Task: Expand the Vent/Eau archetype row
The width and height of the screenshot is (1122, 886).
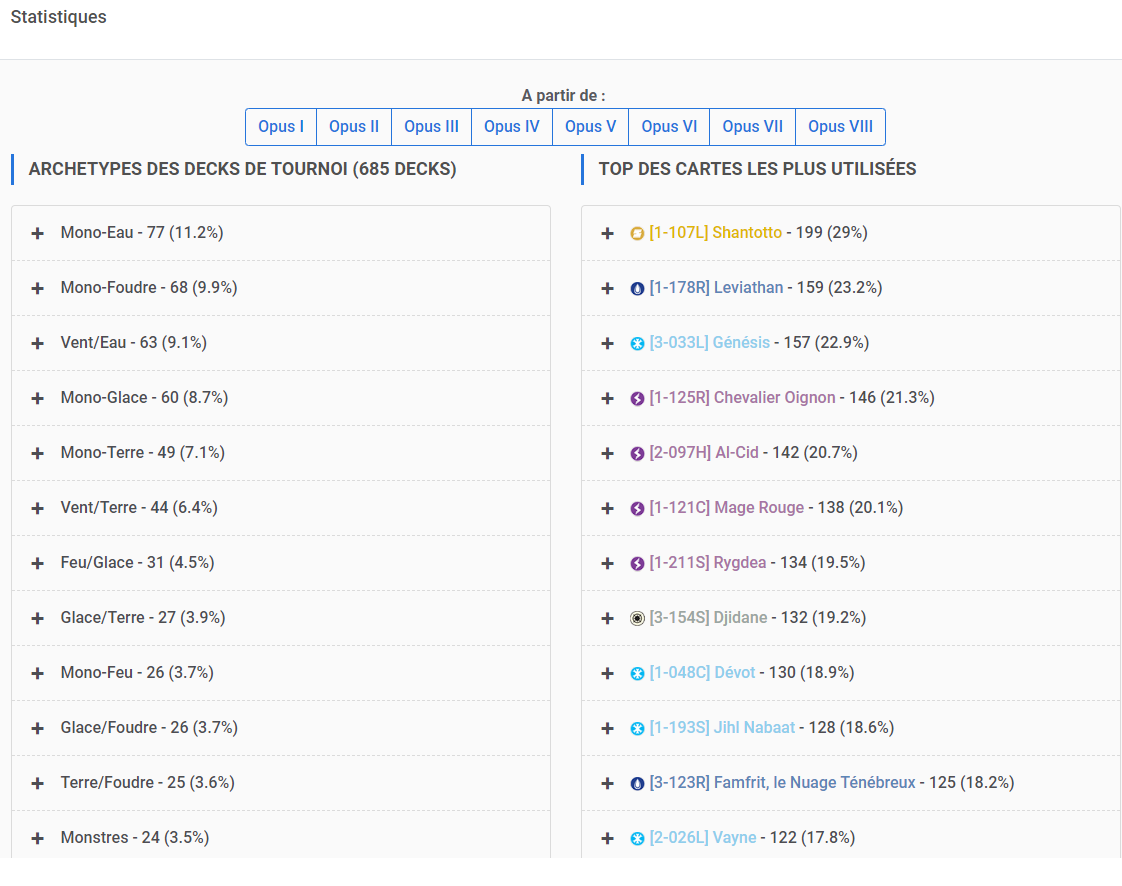Action: pyautogui.click(x=37, y=344)
